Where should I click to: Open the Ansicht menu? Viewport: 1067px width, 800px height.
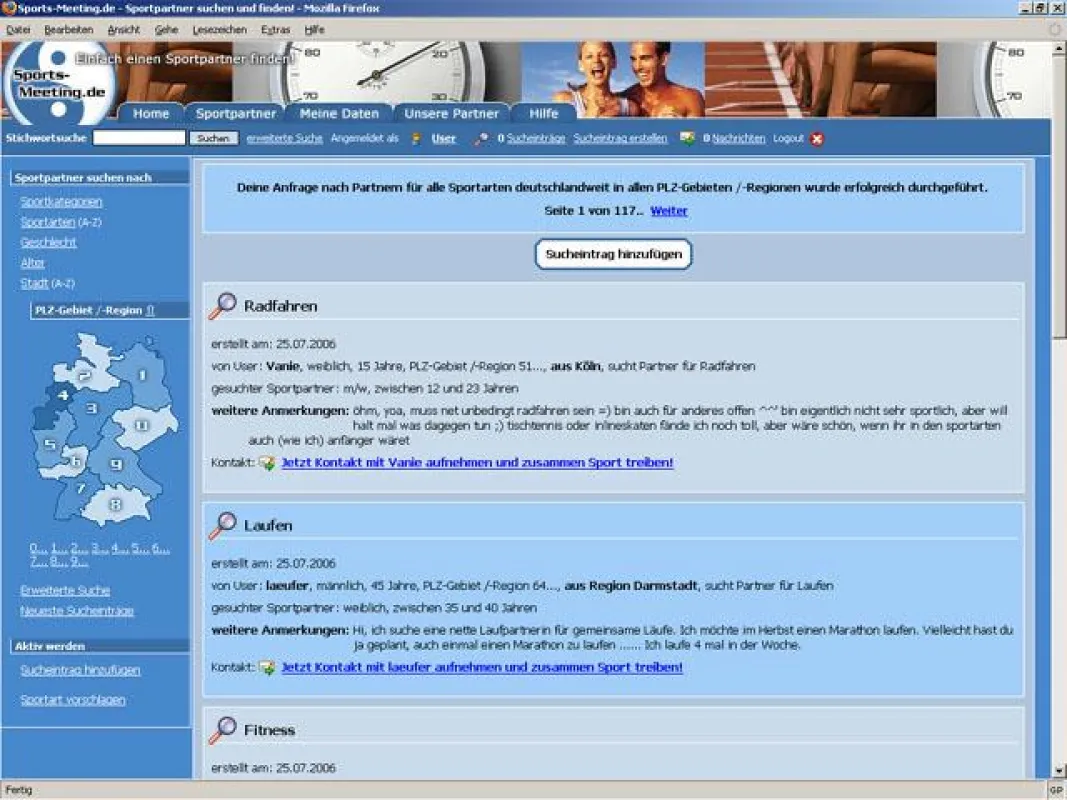[x=124, y=30]
